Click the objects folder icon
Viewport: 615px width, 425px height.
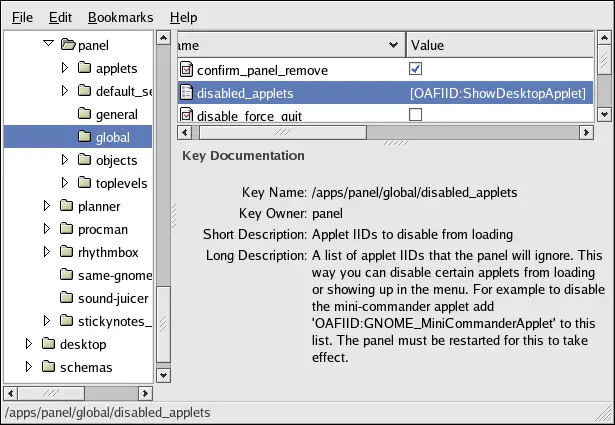point(84,160)
